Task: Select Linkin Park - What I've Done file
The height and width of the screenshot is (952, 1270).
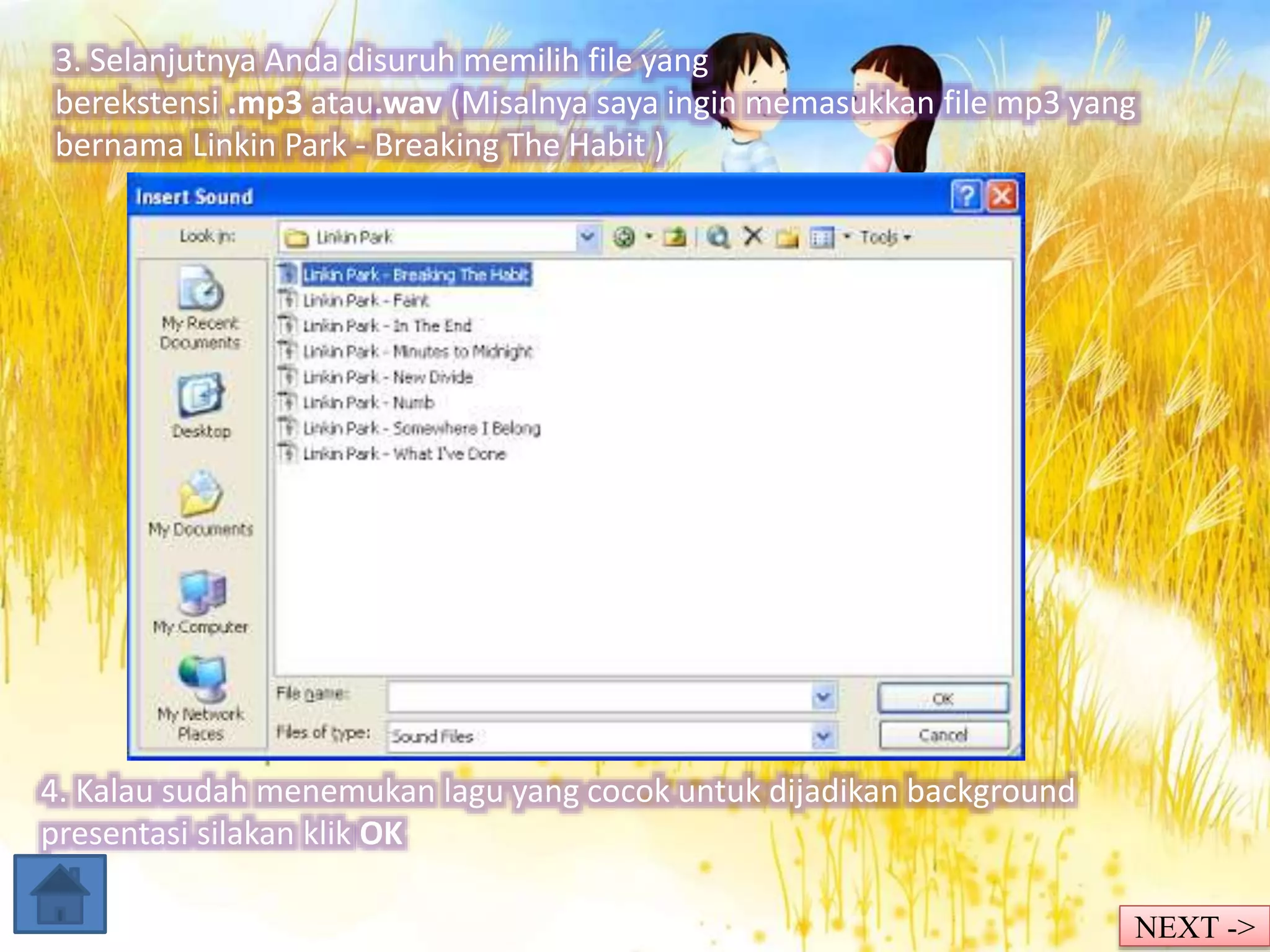Action: tap(404, 454)
